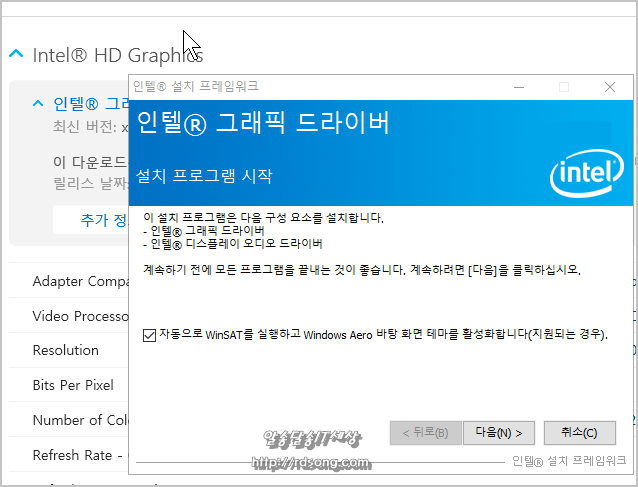638x487 pixels.
Task: Select the Refresh Rate row
Action: (68, 455)
